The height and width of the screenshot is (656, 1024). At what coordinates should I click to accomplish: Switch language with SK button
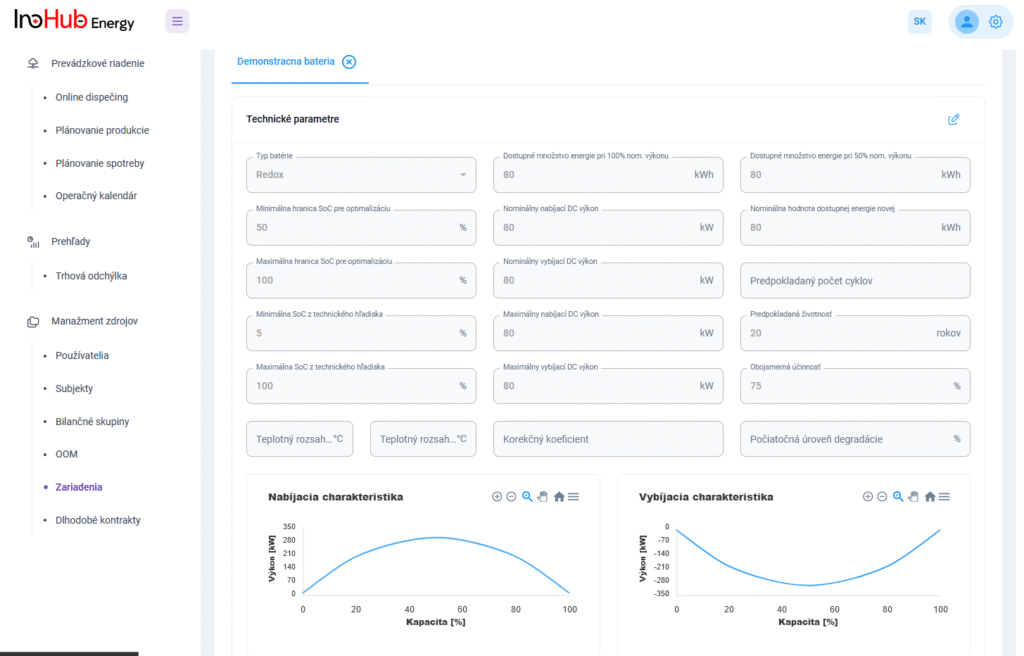(919, 22)
